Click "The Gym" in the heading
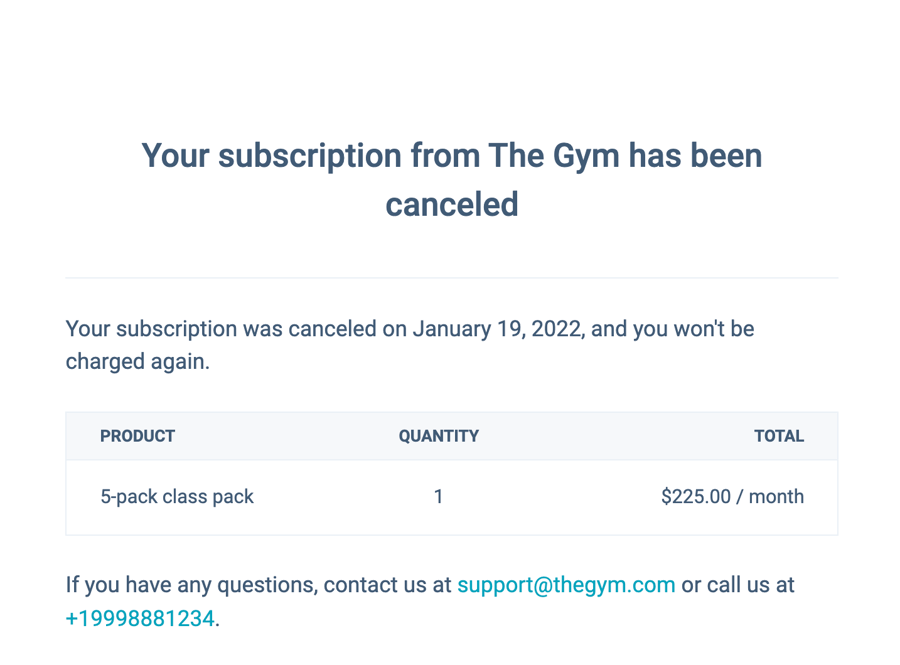 (554, 156)
